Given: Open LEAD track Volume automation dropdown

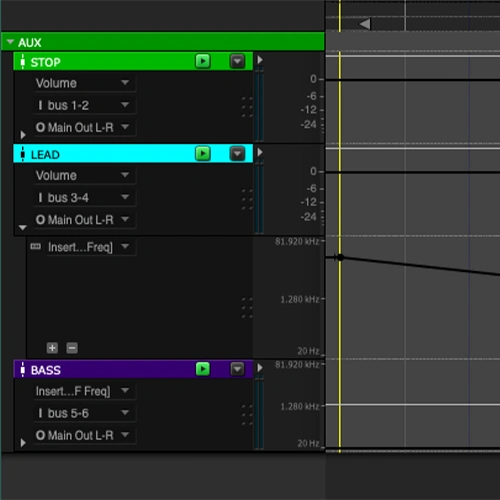Looking at the screenshot, I should pos(85,175).
